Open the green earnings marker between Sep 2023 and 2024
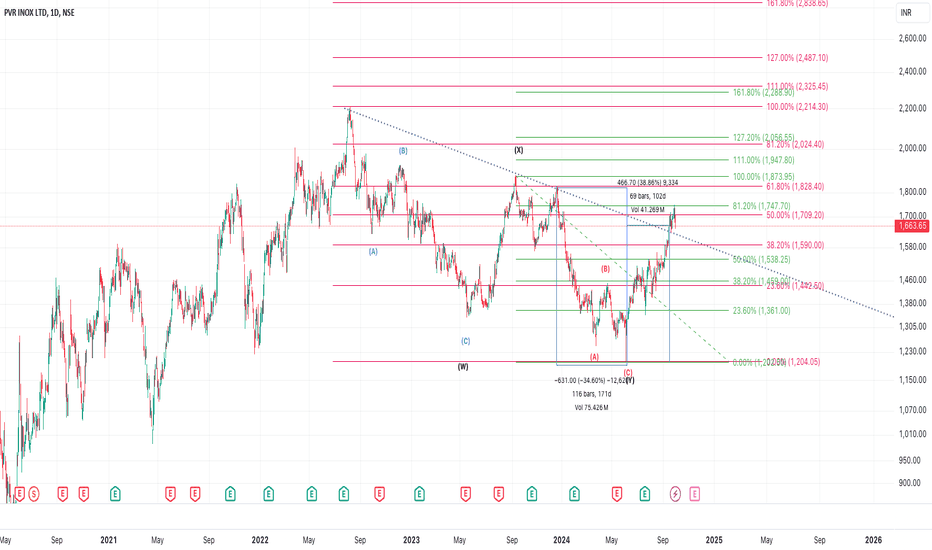Image resolution: width=932 pixels, height=550 pixels. (532, 494)
